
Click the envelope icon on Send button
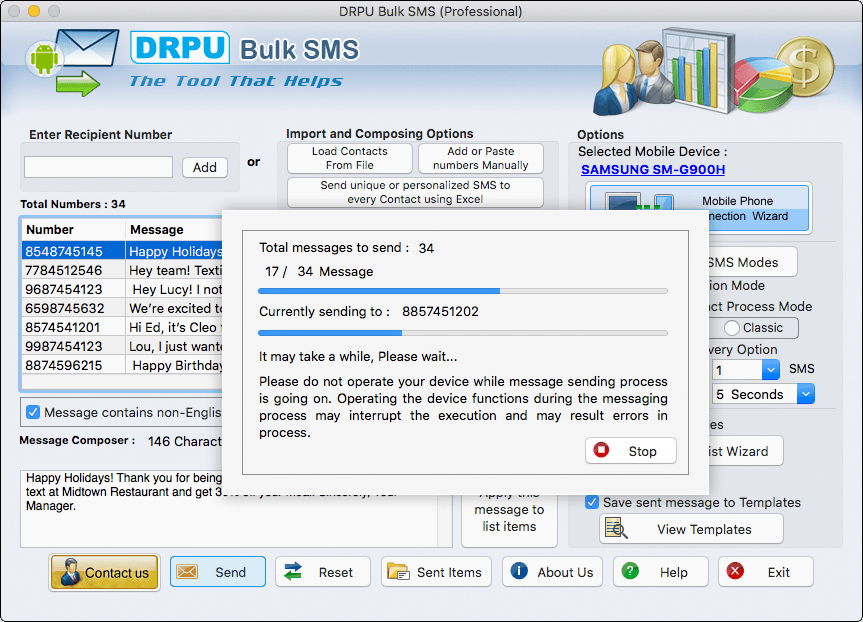(187, 572)
